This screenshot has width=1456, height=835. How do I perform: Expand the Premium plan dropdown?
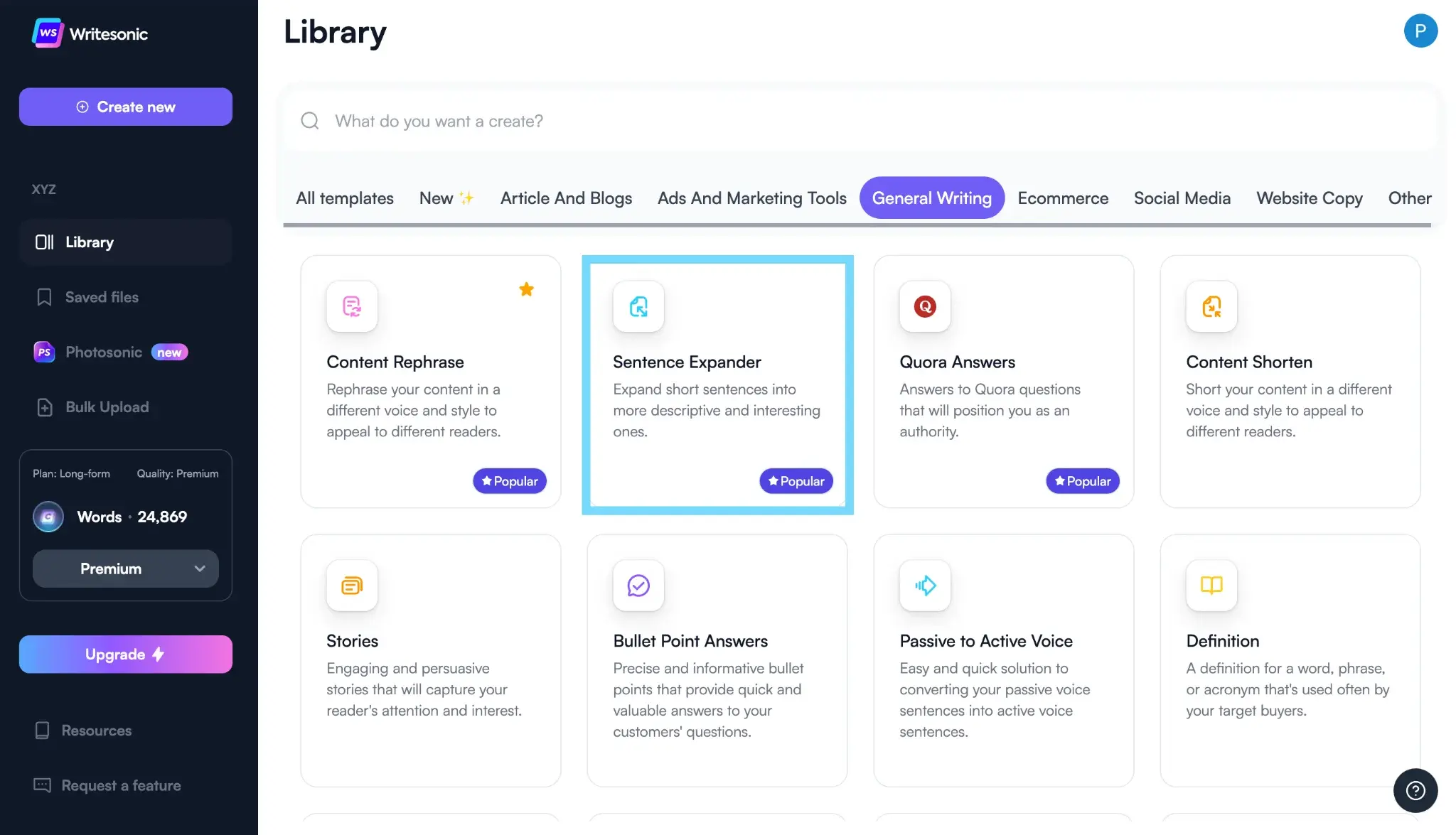125,569
